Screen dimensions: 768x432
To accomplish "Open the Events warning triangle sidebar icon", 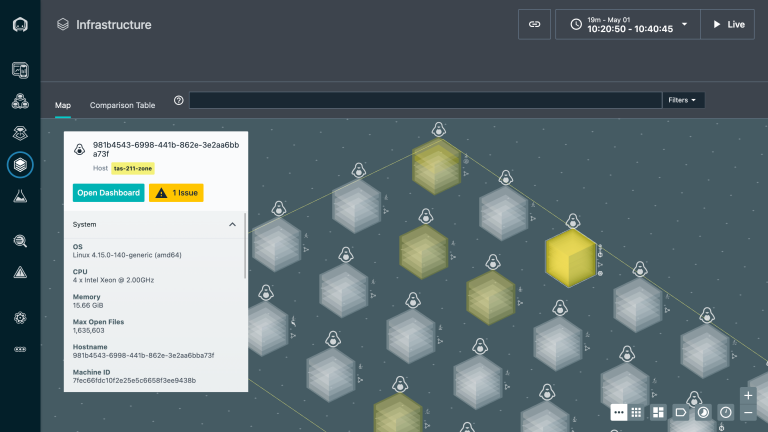I will pyautogui.click(x=20, y=272).
